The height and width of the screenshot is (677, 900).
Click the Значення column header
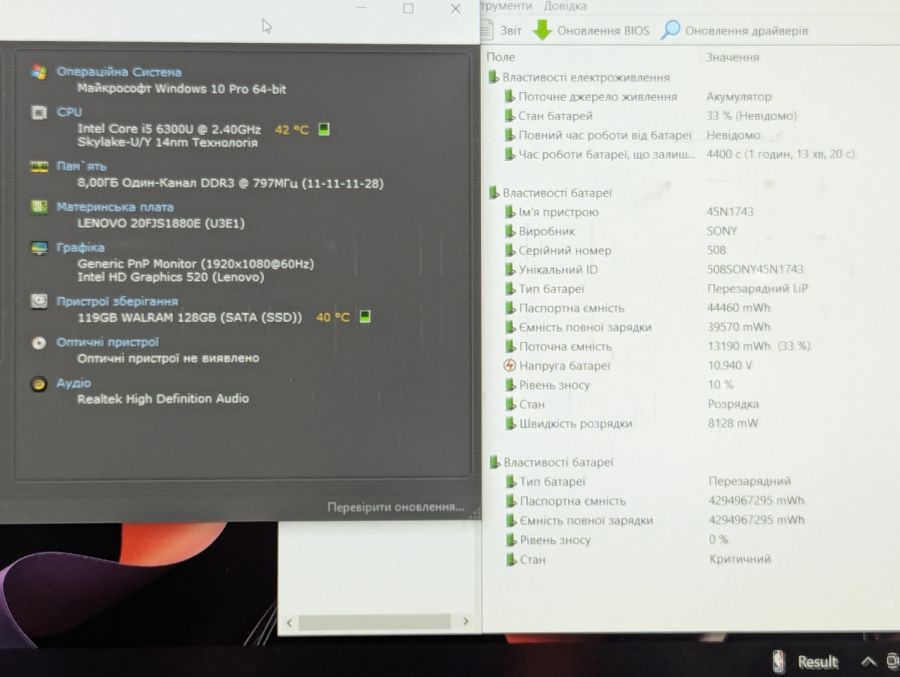click(732, 57)
